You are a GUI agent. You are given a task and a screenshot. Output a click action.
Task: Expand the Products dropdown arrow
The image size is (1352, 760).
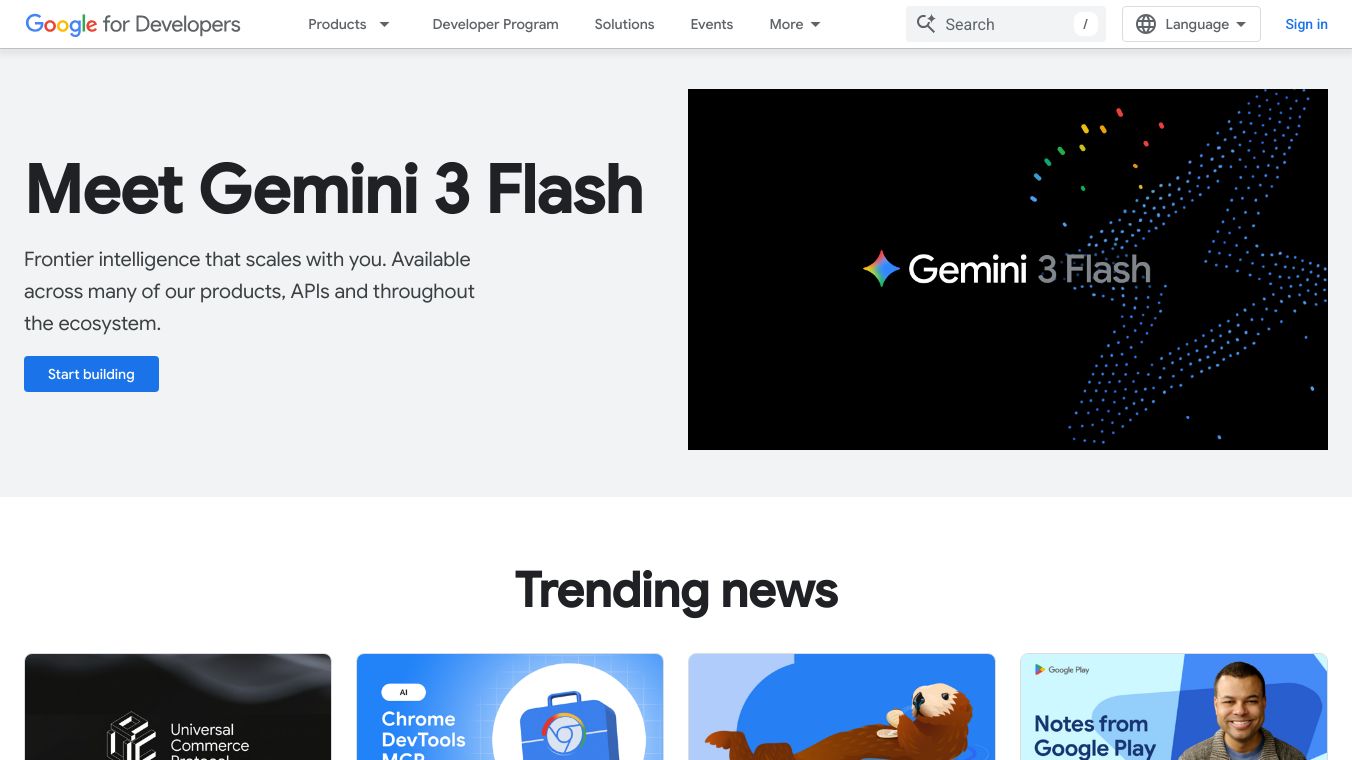coord(384,24)
